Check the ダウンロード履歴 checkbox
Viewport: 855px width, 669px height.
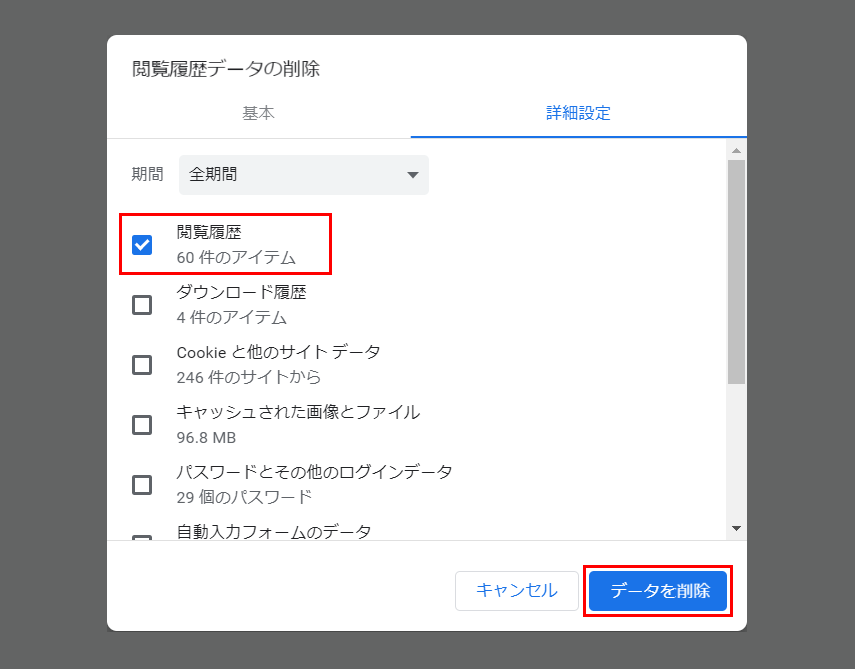(x=142, y=305)
